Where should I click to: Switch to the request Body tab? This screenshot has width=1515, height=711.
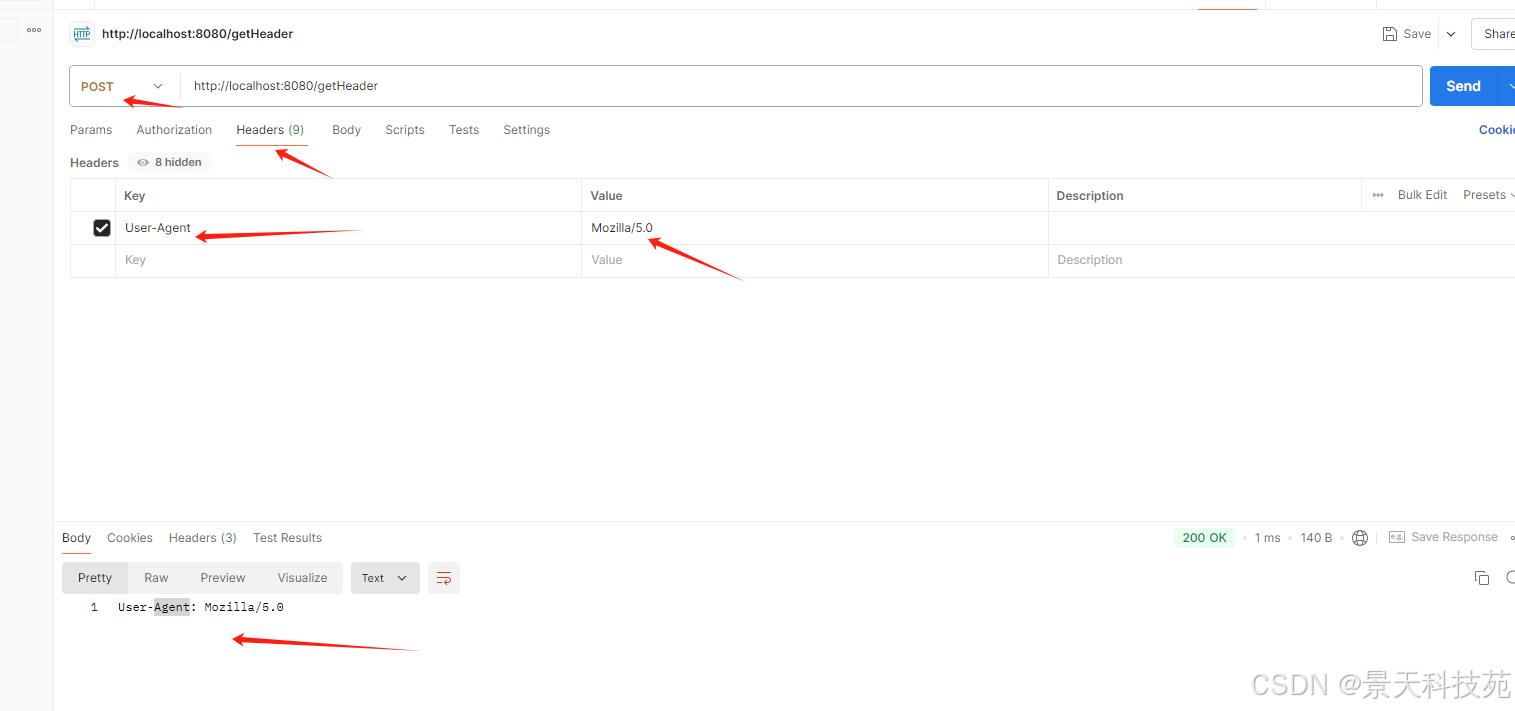pyautogui.click(x=346, y=130)
